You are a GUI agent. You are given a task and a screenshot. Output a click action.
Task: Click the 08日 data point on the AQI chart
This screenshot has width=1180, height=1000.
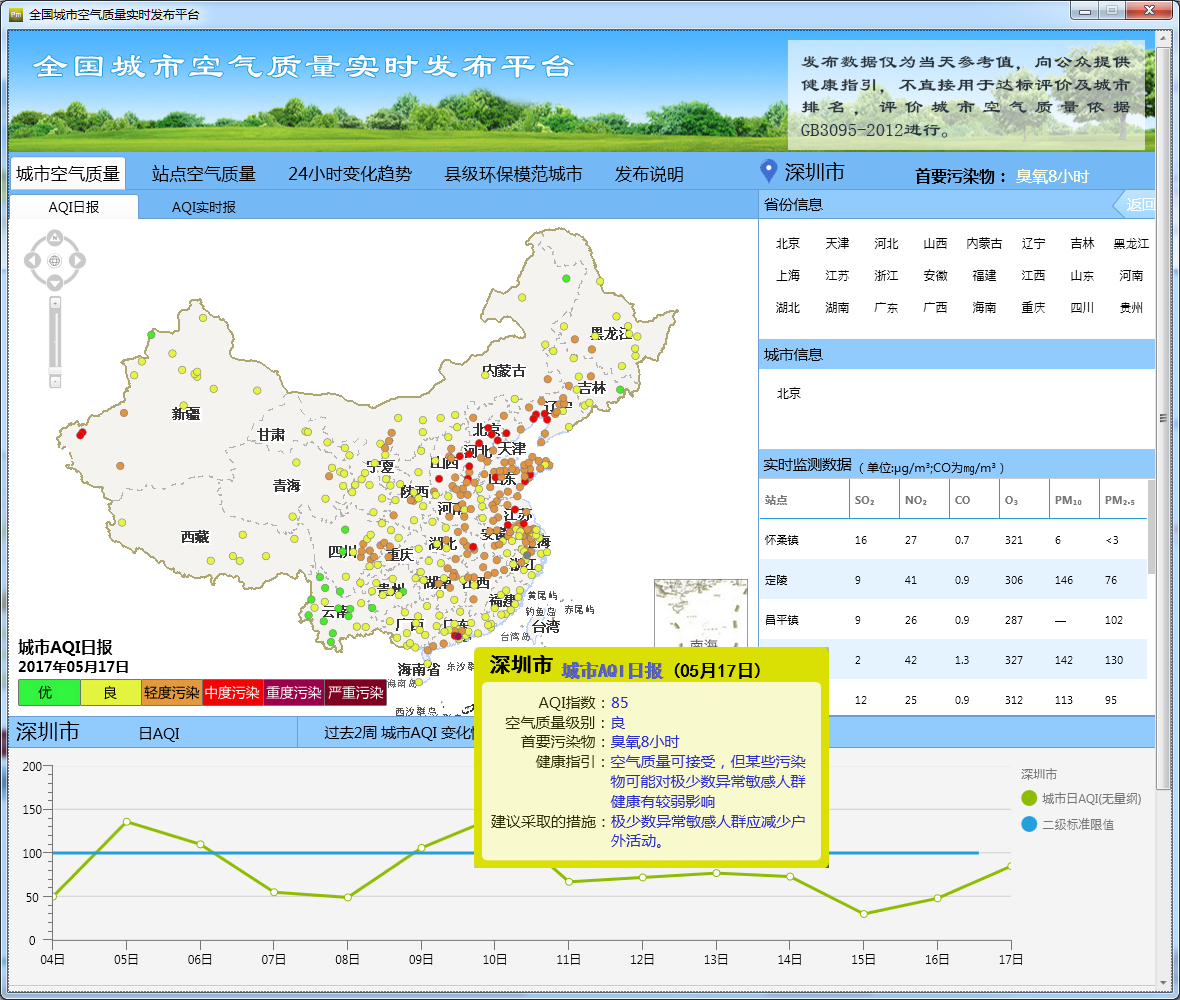[x=348, y=897]
